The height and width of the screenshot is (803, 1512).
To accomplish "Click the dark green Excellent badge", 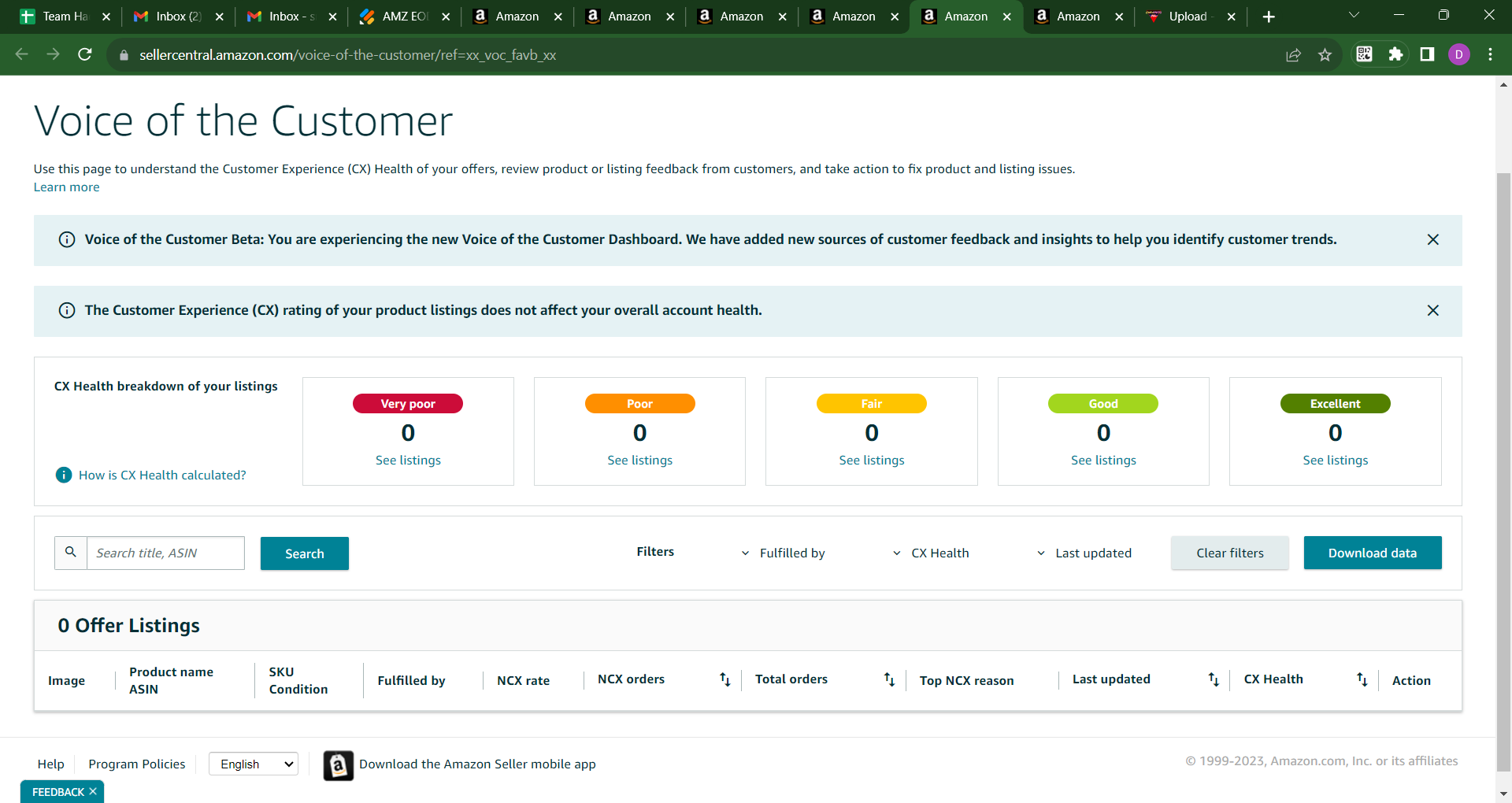I will (1336, 404).
